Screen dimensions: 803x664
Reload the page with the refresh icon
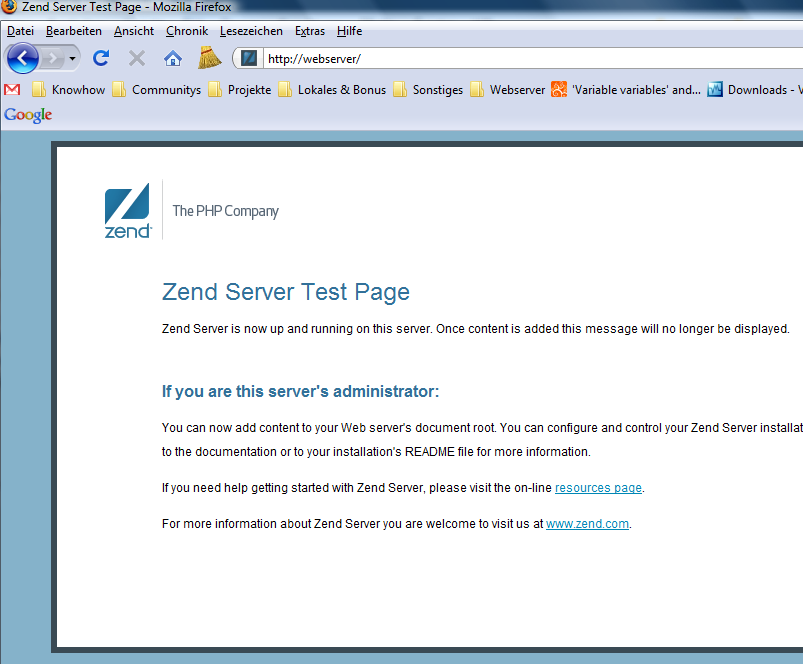pos(101,58)
